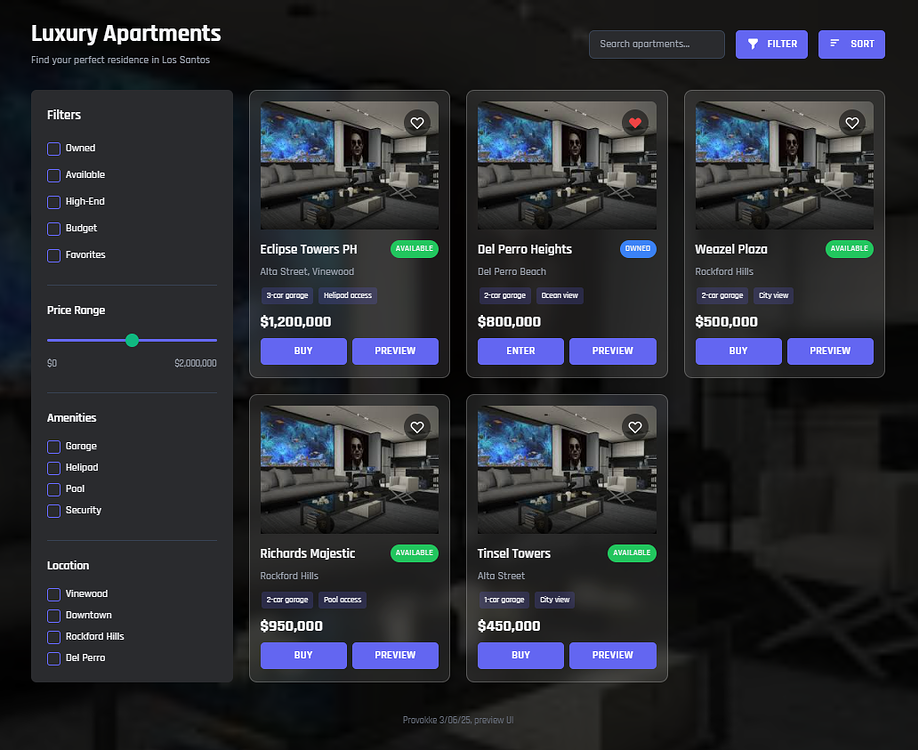Buy the Tinsel Towers apartment
Image resolution: width=918 pixels, height=750 pixels.
click(x=520, y=655)
